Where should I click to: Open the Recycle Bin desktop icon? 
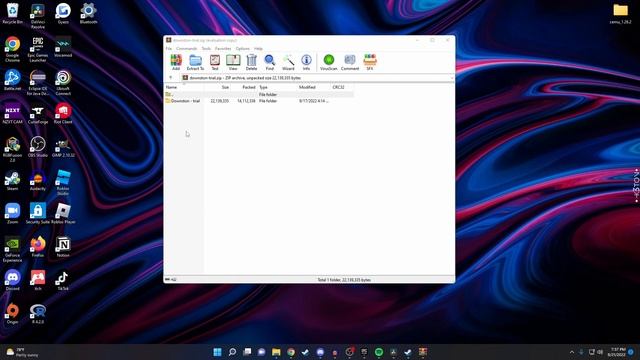[x=13, y=13]
